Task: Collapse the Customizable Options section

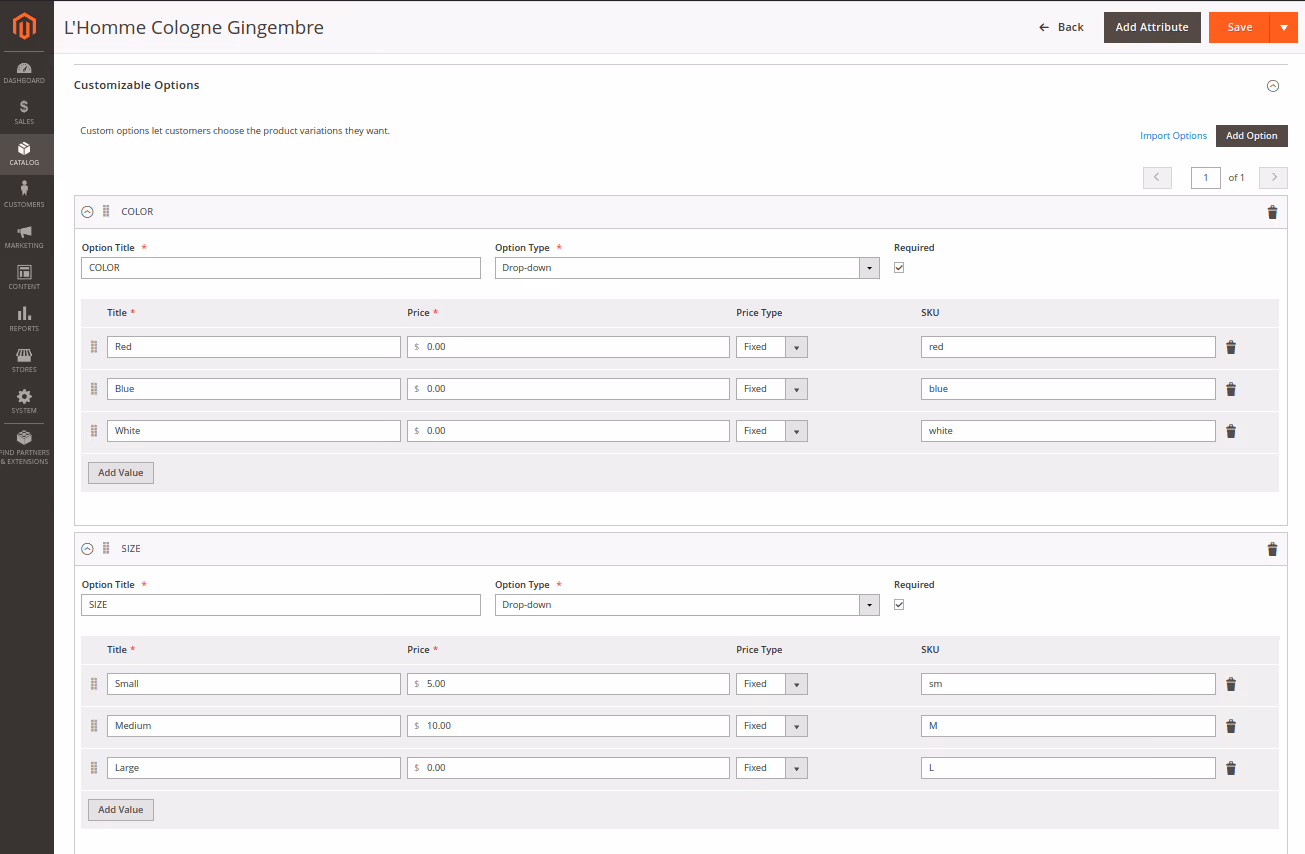Action: tap(1273, 86)
